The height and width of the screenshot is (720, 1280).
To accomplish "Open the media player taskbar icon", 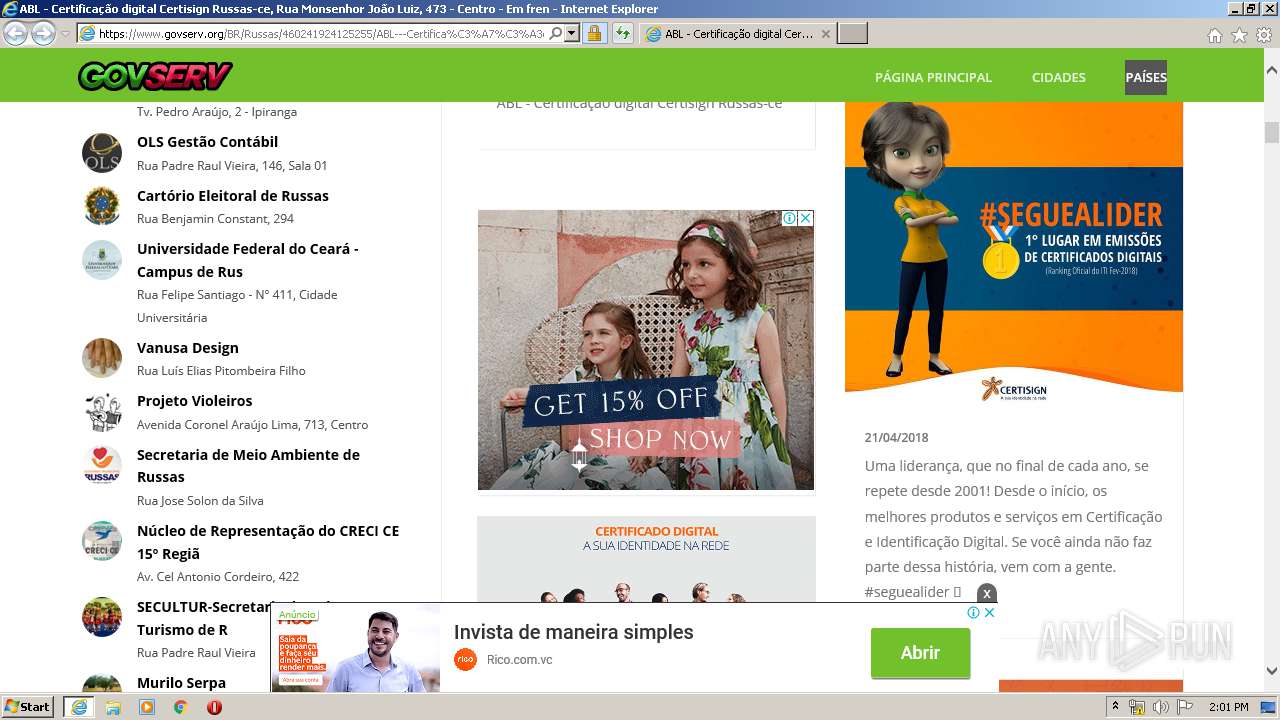I will [147, 707].
